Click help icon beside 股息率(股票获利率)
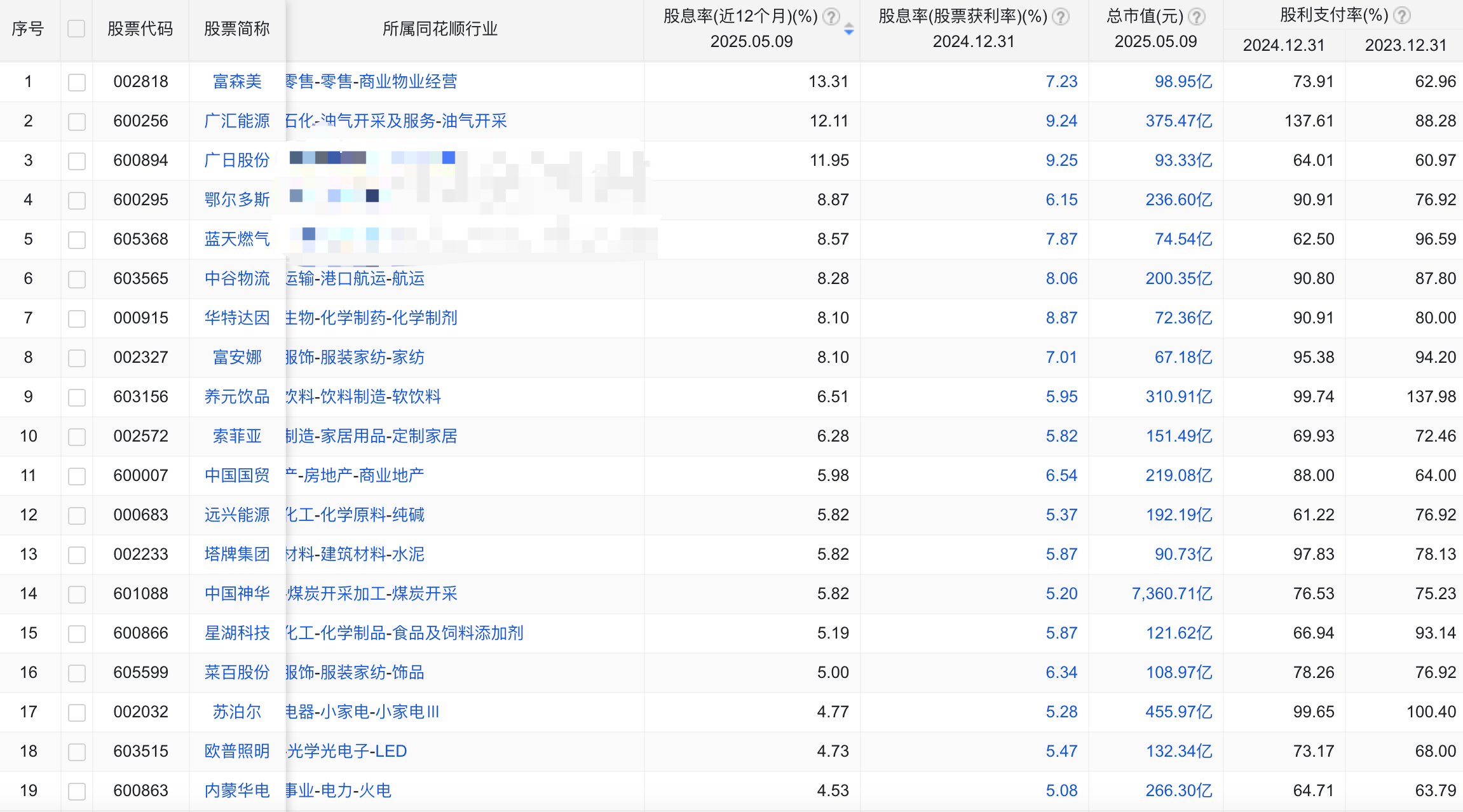Screen dimensions: 1463x812 coord(1060,16)
